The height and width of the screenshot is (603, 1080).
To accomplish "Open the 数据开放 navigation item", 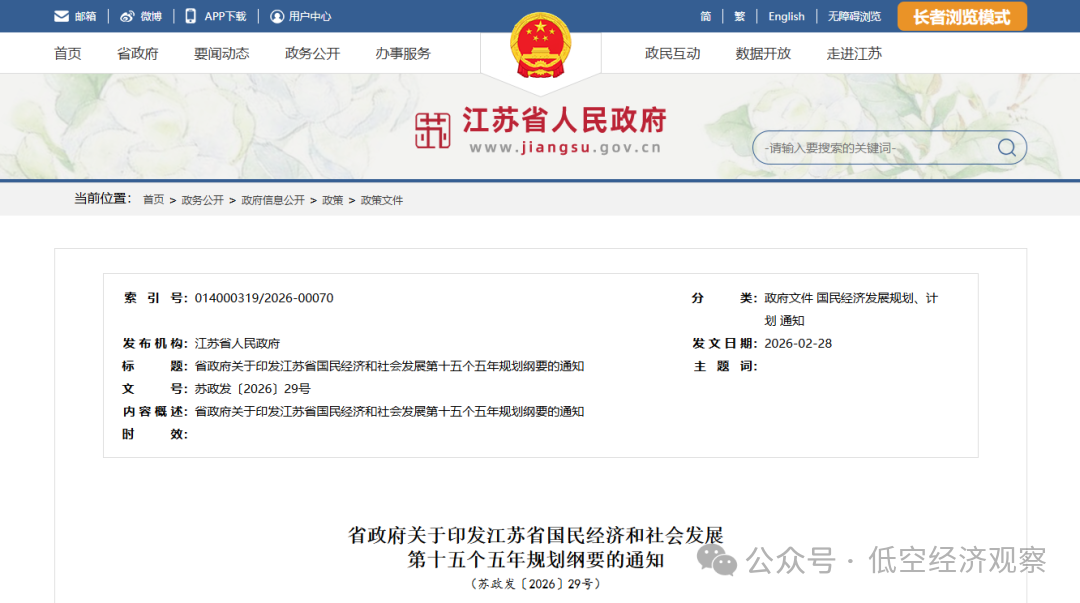I will [x=763, y=54].
